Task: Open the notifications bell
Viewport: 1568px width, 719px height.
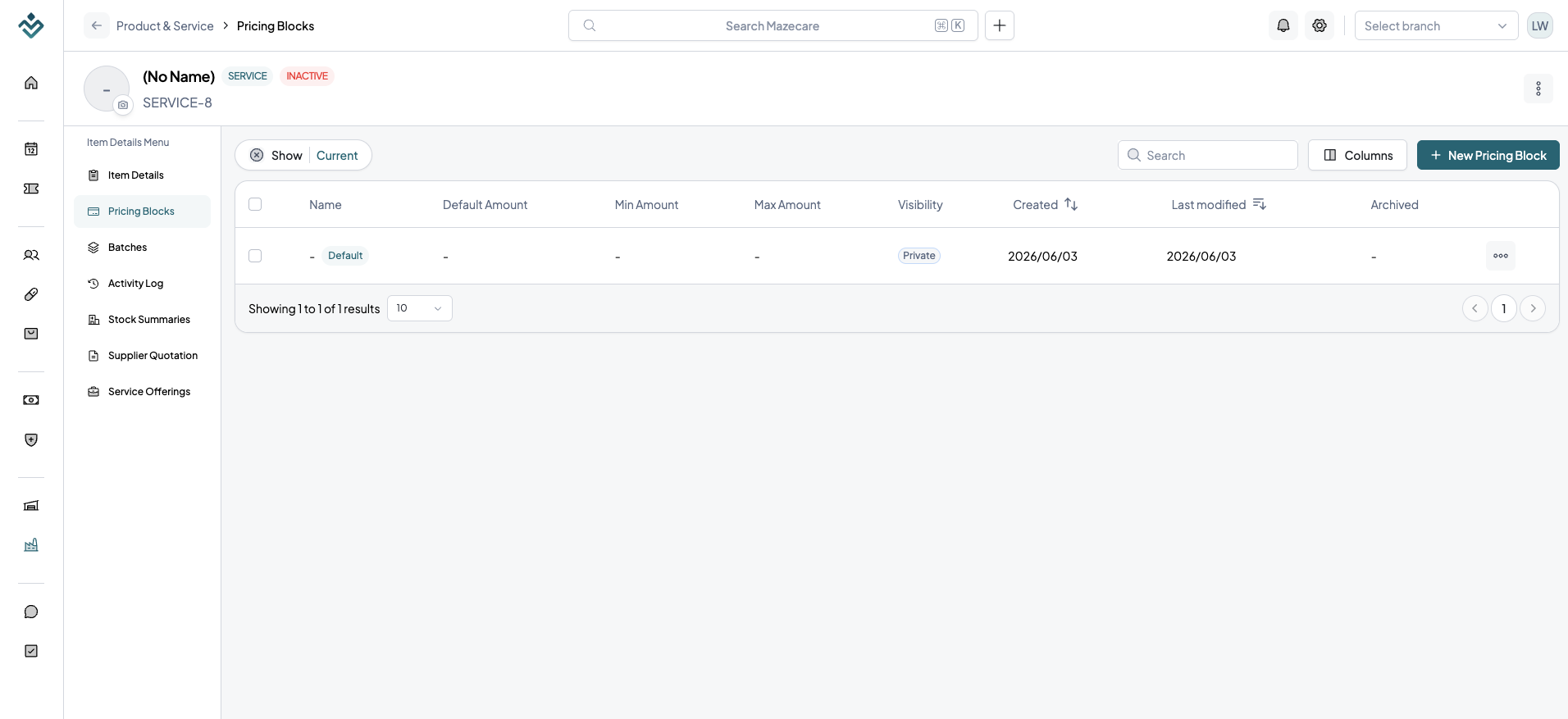Action: pos(1283,25)
